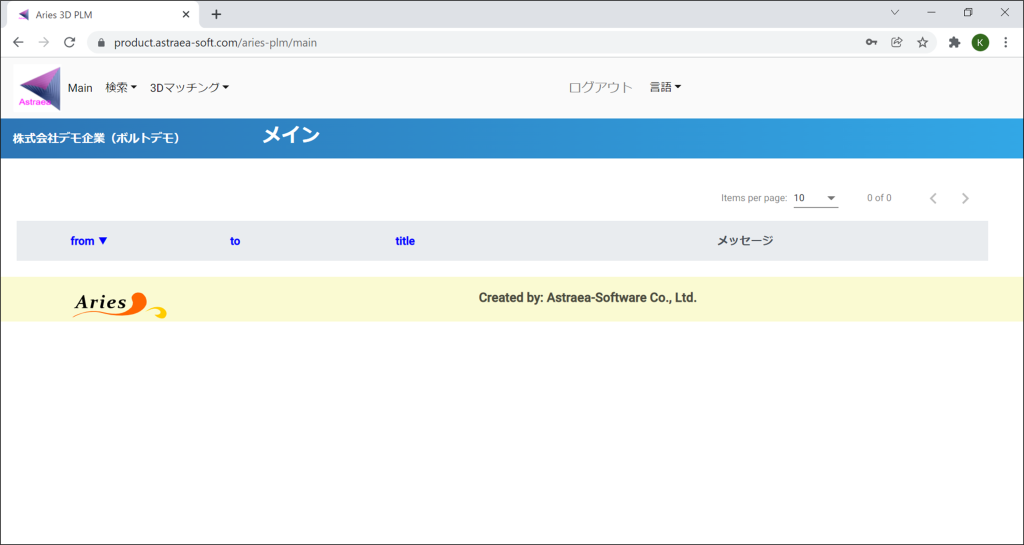Viewport: 1024px width, 545px height.
Task: Sort by the title column
Action: (x=405, y=241)
